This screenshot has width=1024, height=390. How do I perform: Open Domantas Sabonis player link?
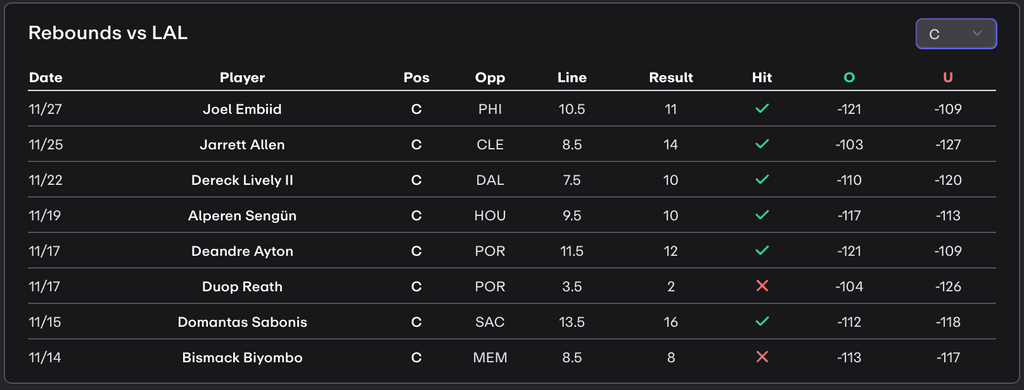242,322
